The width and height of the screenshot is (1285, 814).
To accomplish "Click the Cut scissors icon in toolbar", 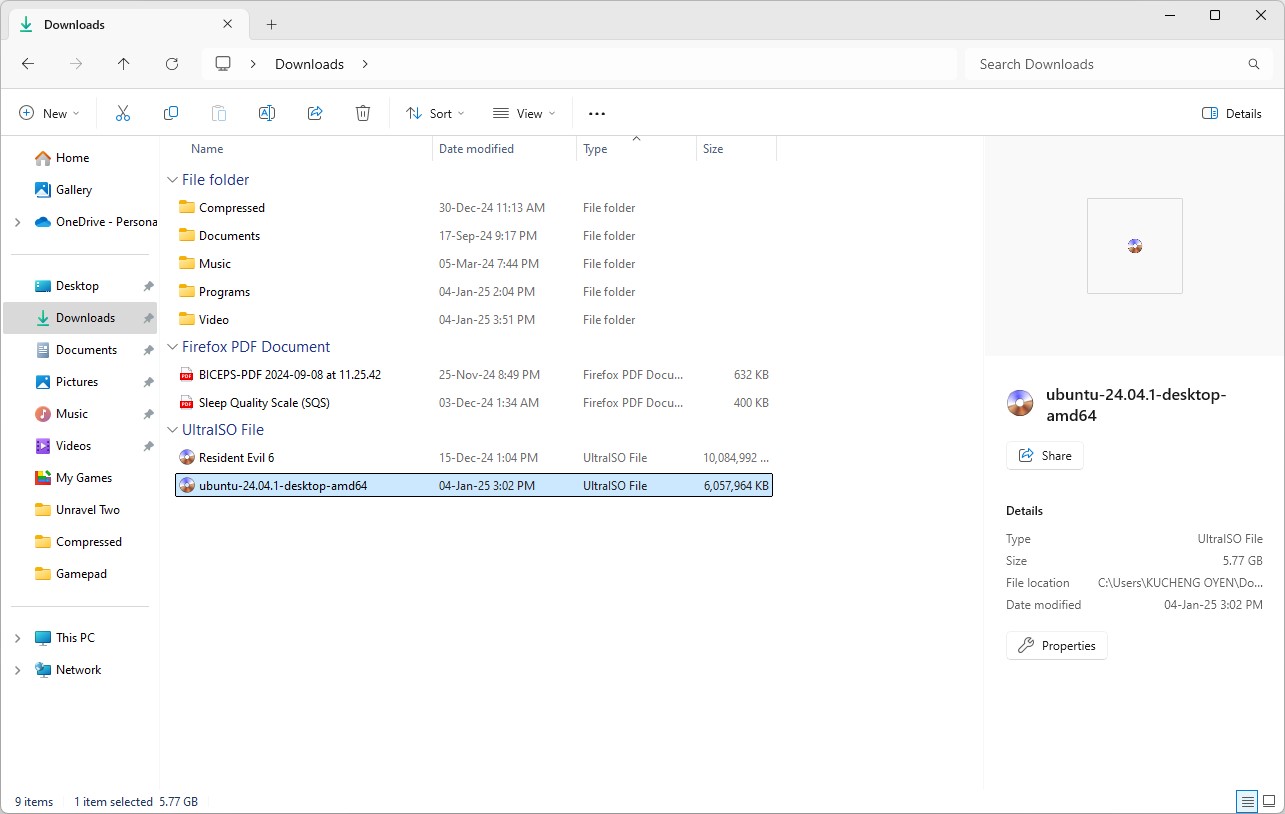I will pos(123,114).
